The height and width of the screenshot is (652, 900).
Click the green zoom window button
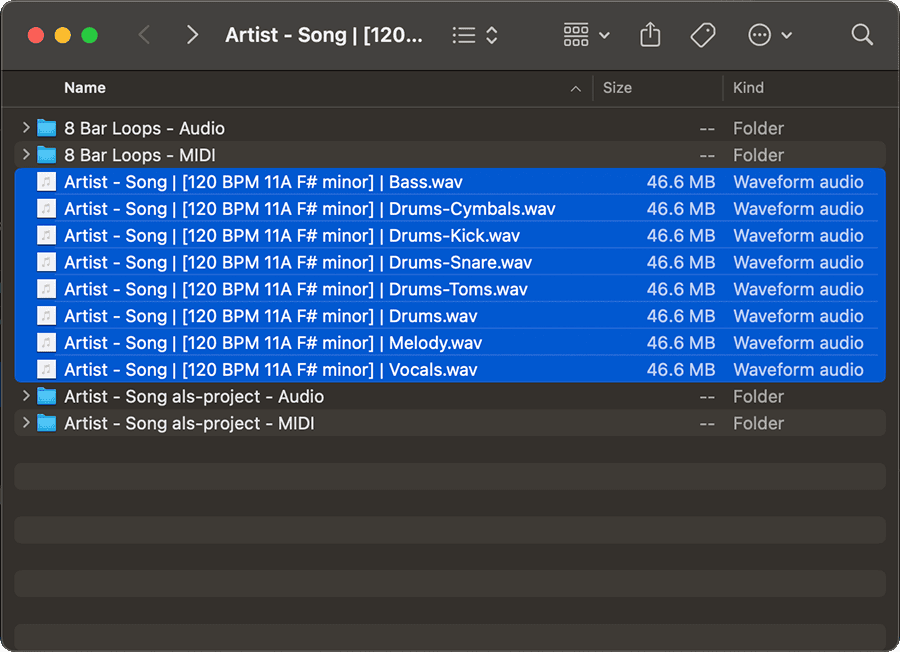90,35
